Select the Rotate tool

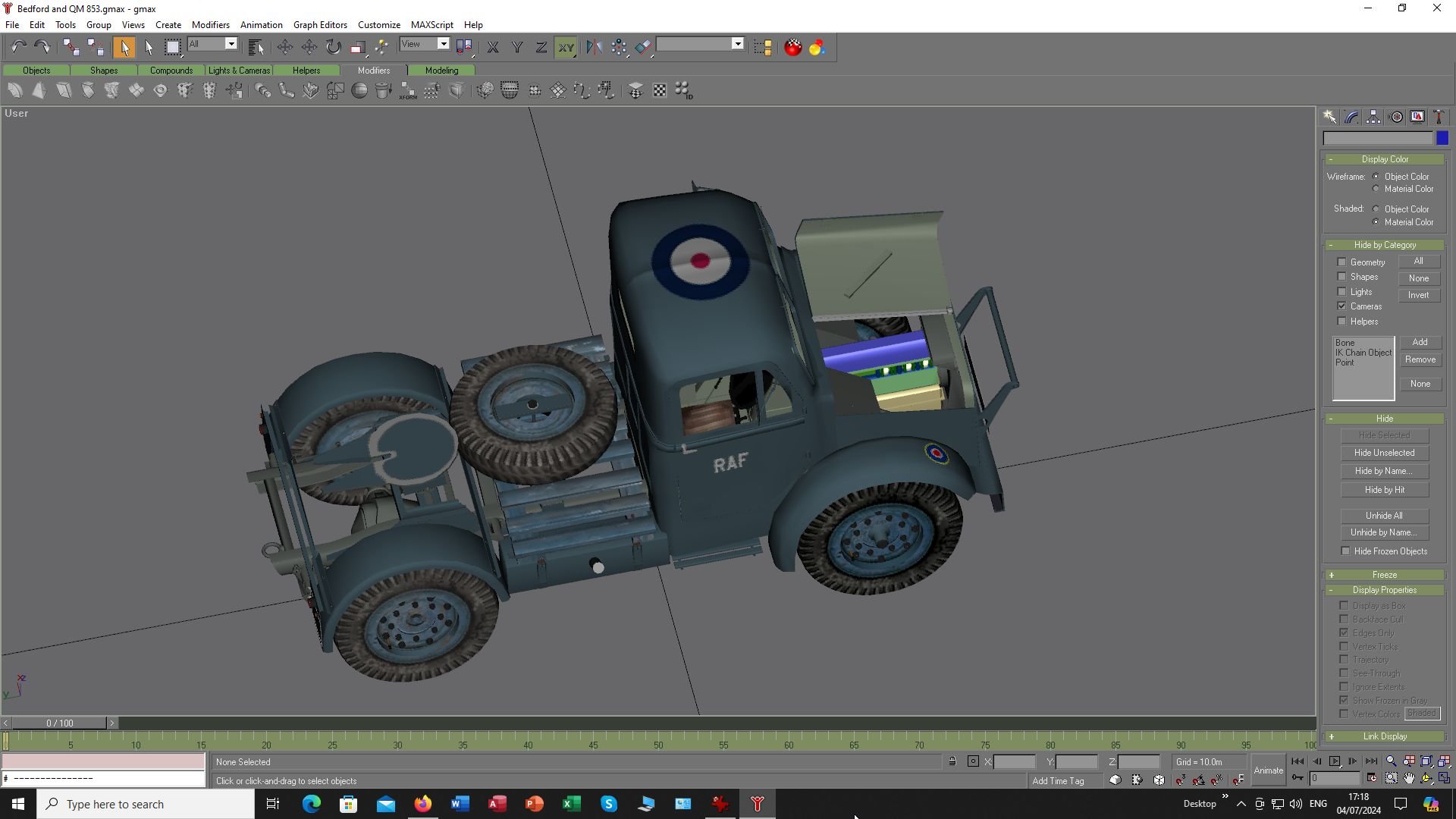pyautogui.click(x=334, y=47)
